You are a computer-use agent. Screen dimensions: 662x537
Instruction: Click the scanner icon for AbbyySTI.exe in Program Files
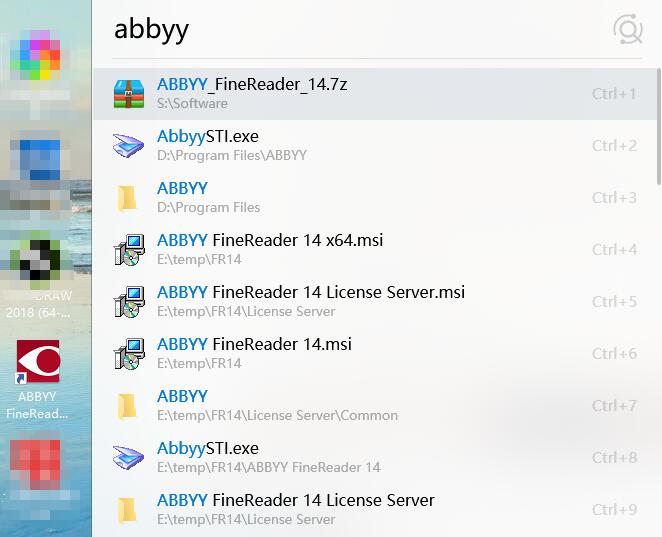coord(128,146)
